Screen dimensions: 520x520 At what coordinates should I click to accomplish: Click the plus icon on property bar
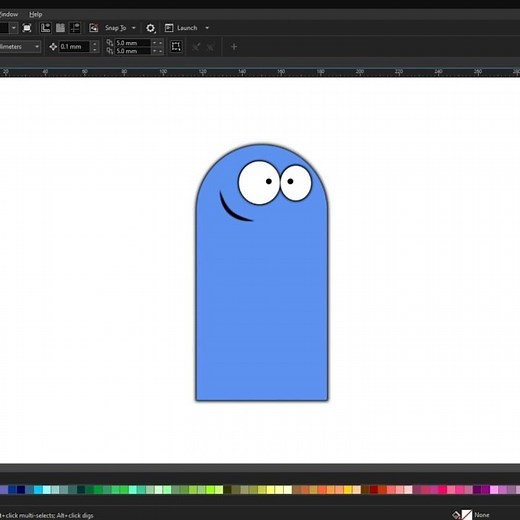234,47
